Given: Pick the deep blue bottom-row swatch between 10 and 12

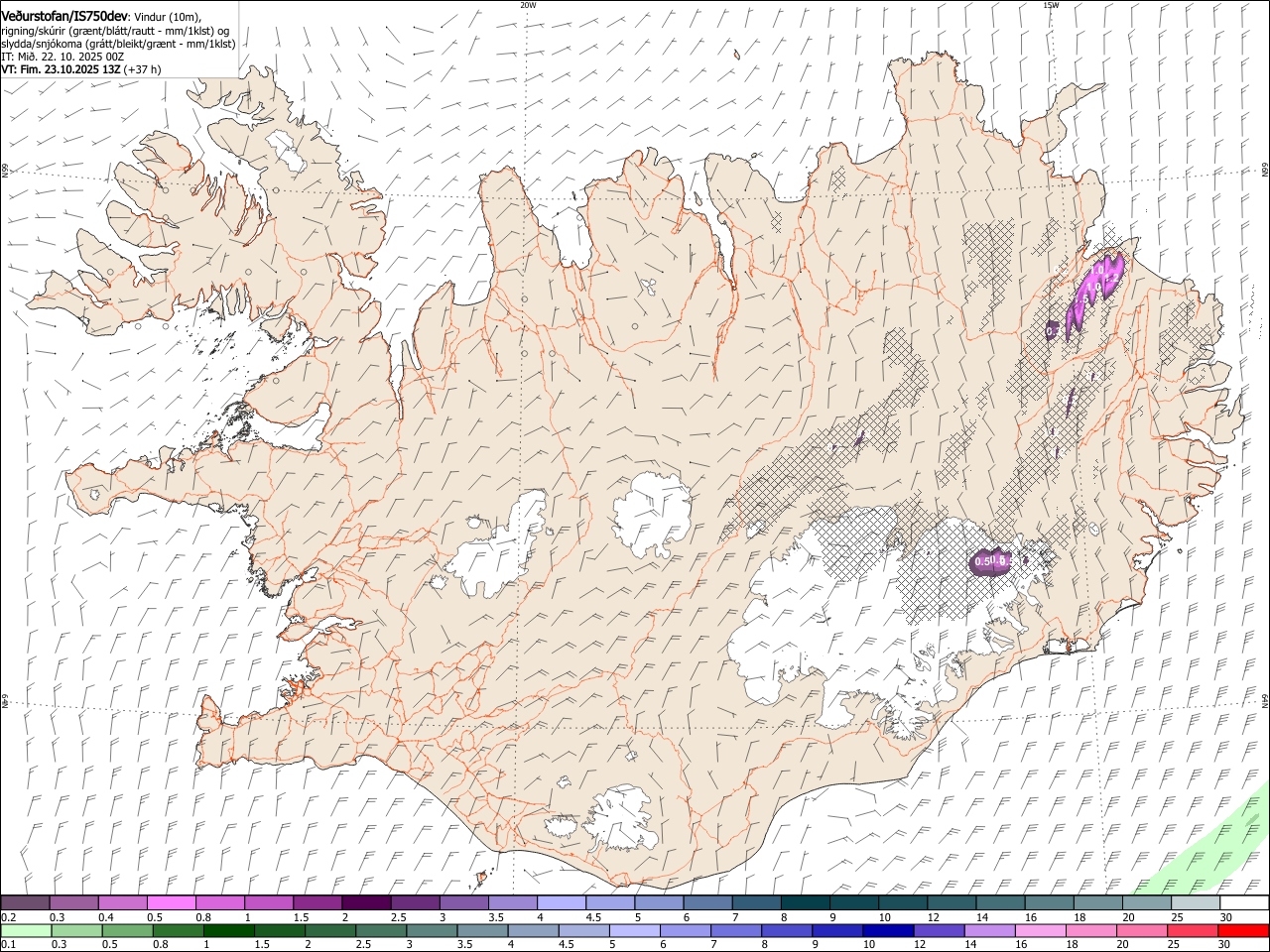Looking at the screenshot, I should [x=888, y=930].
